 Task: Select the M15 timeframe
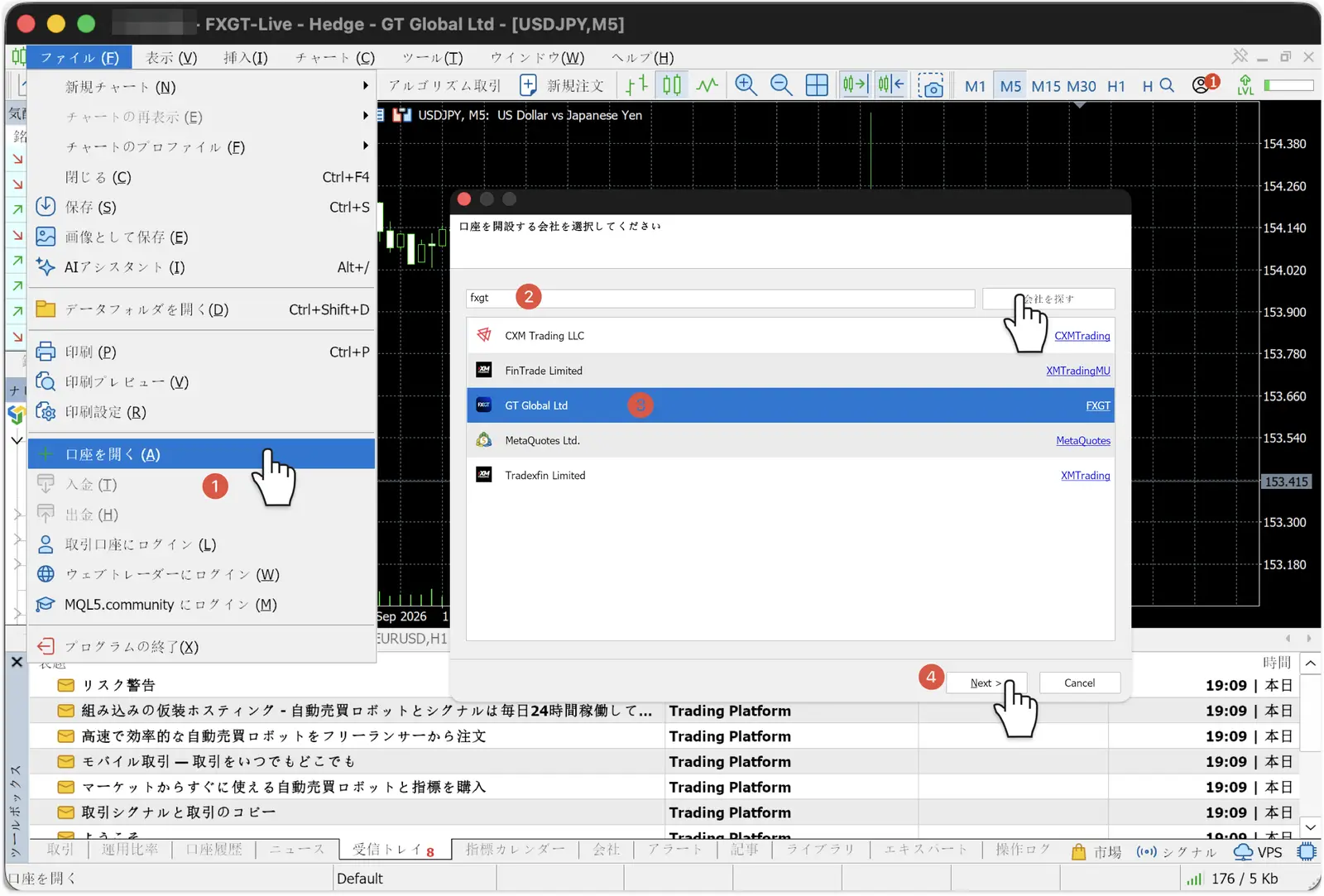coord(1046,86)
